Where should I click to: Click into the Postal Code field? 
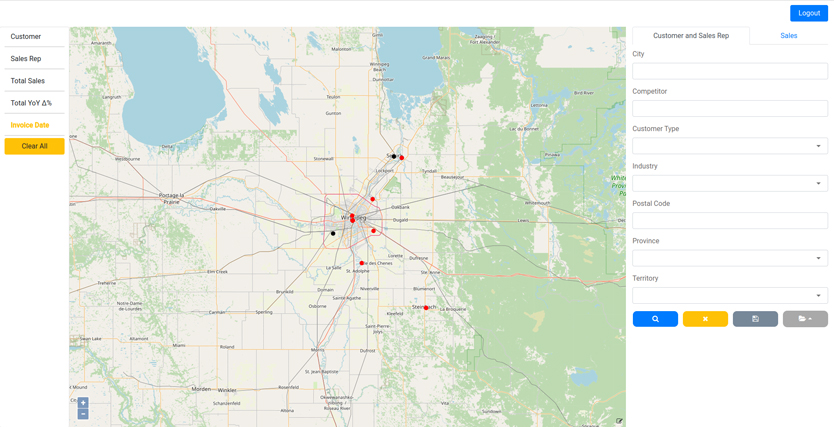pos(730,221)
